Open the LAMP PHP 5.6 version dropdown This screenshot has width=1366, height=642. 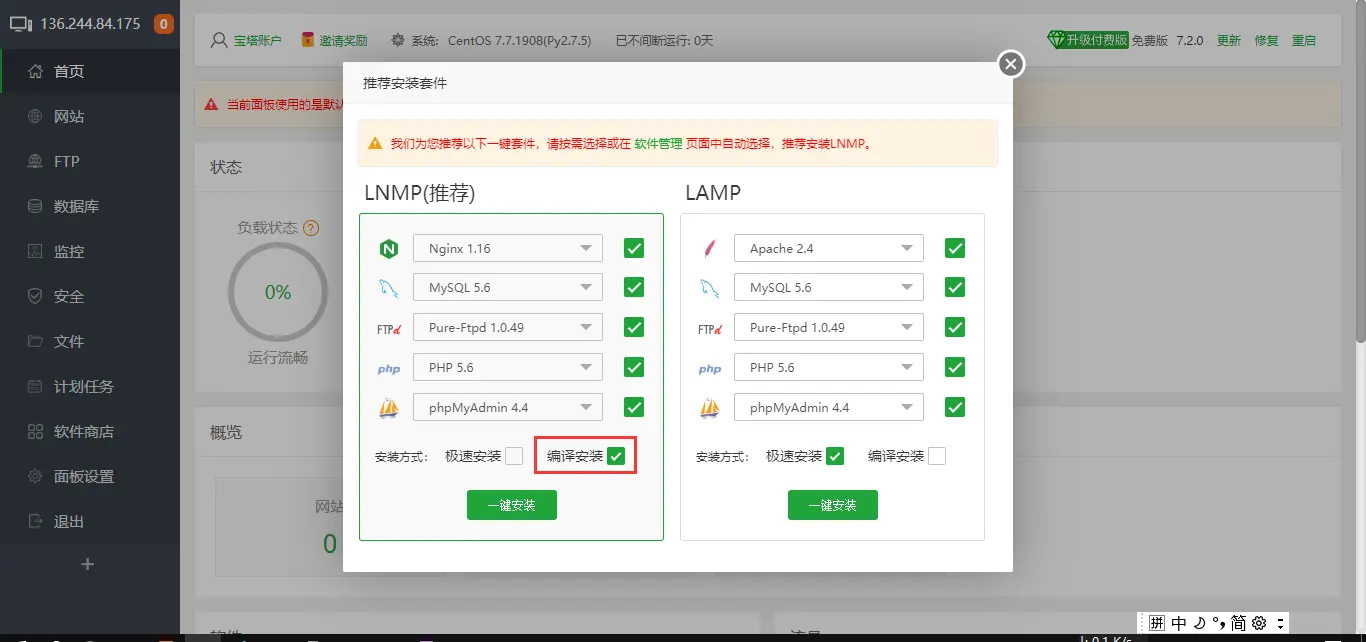[829, 367]
